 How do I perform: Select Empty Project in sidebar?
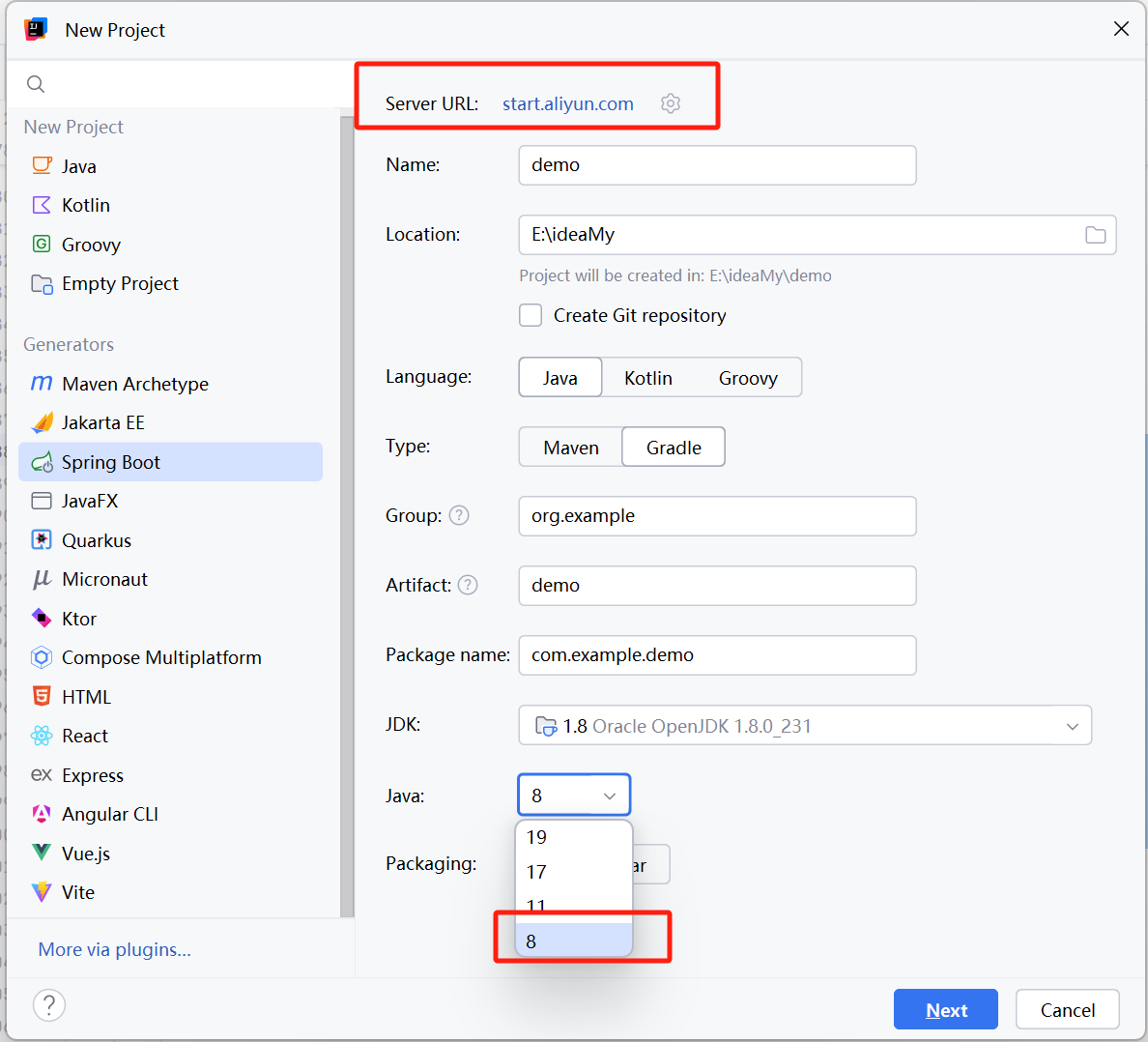point(171,283)
